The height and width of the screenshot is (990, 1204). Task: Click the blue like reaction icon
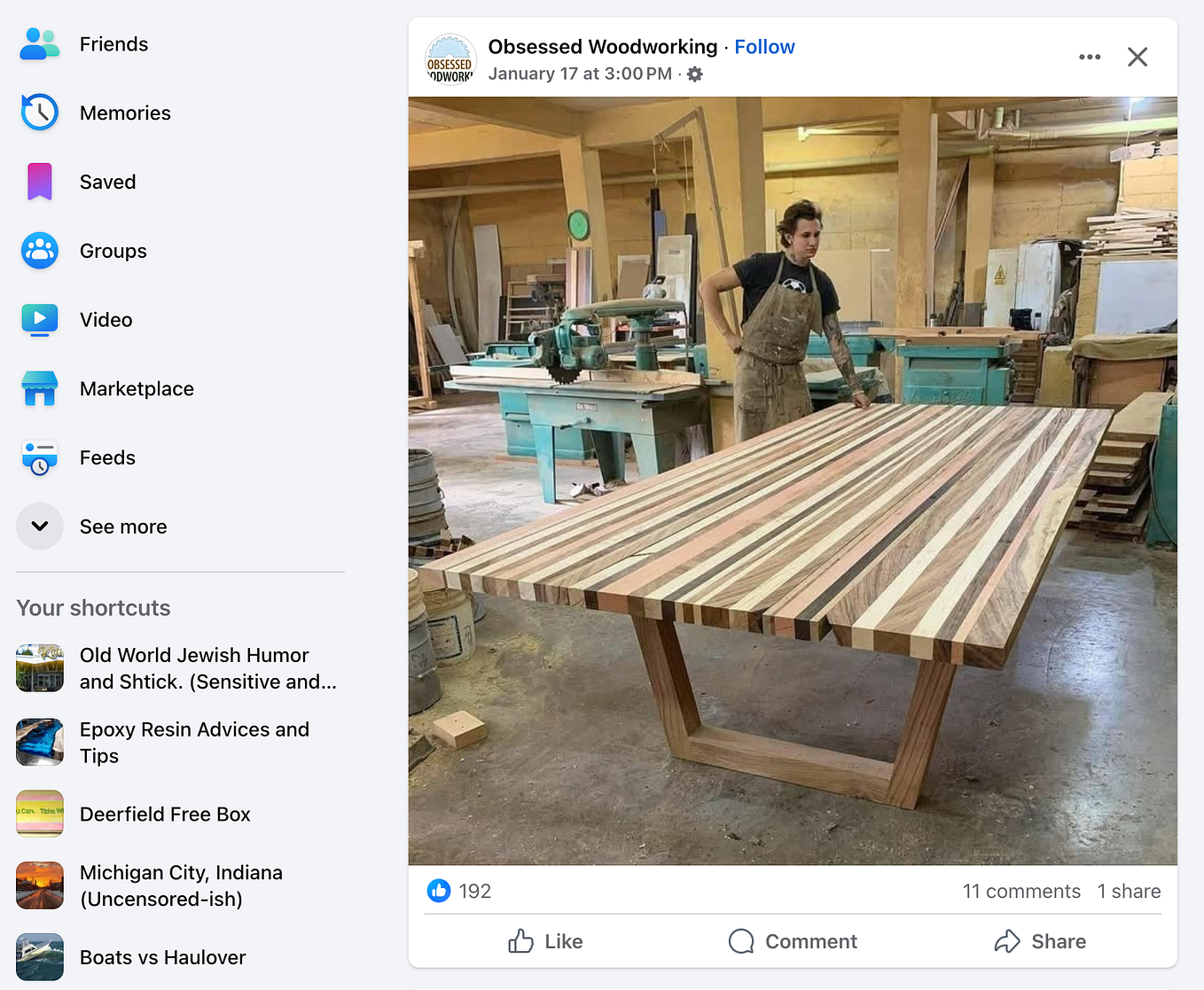pyautogui.click(x=439, y=891)
